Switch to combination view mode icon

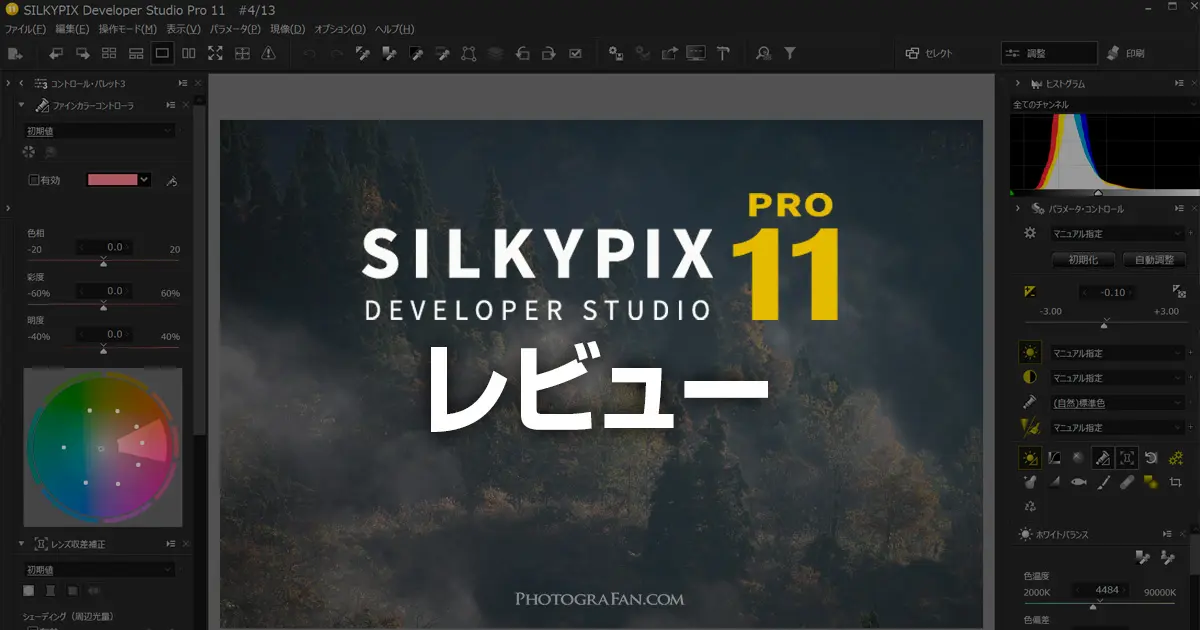(x=136, y=53)
